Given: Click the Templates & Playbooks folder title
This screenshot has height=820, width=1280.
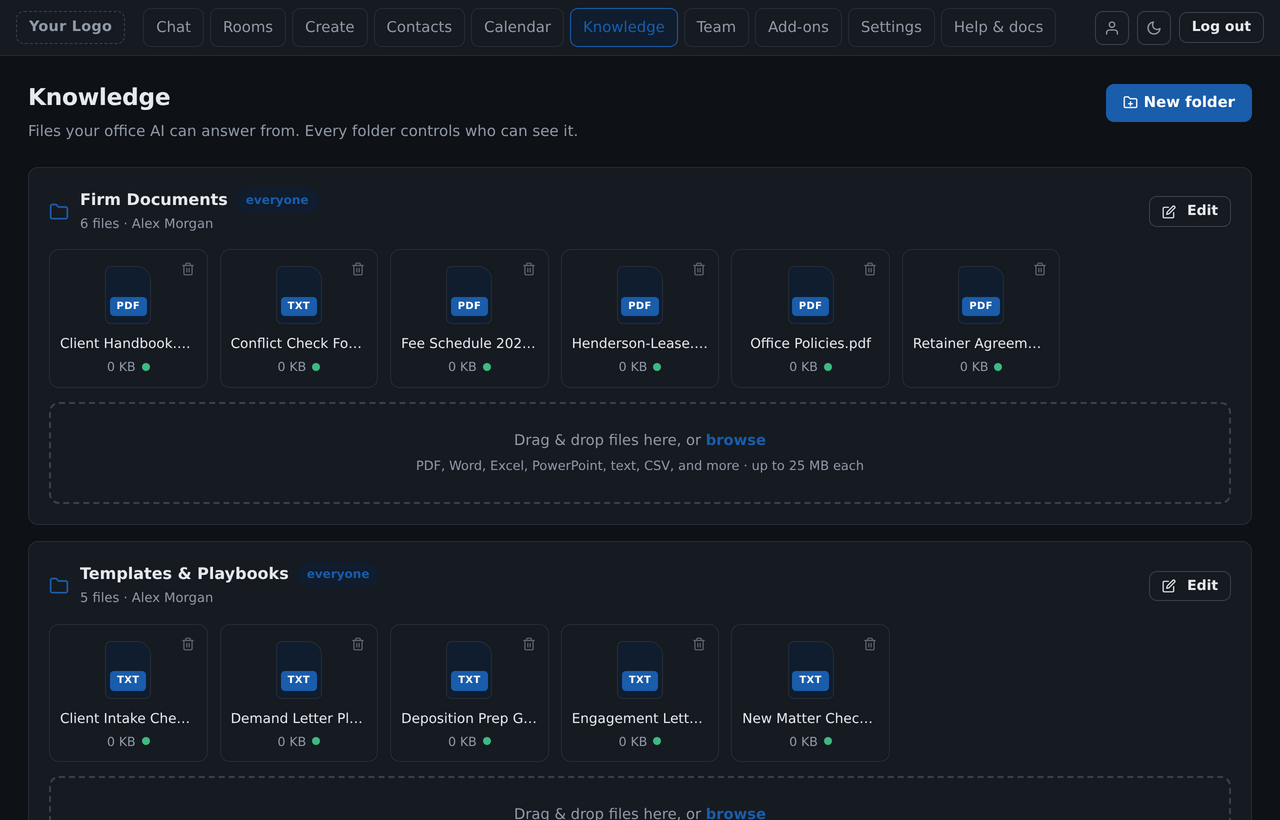Looking at the screenshot, I should (x=184, y=573).
